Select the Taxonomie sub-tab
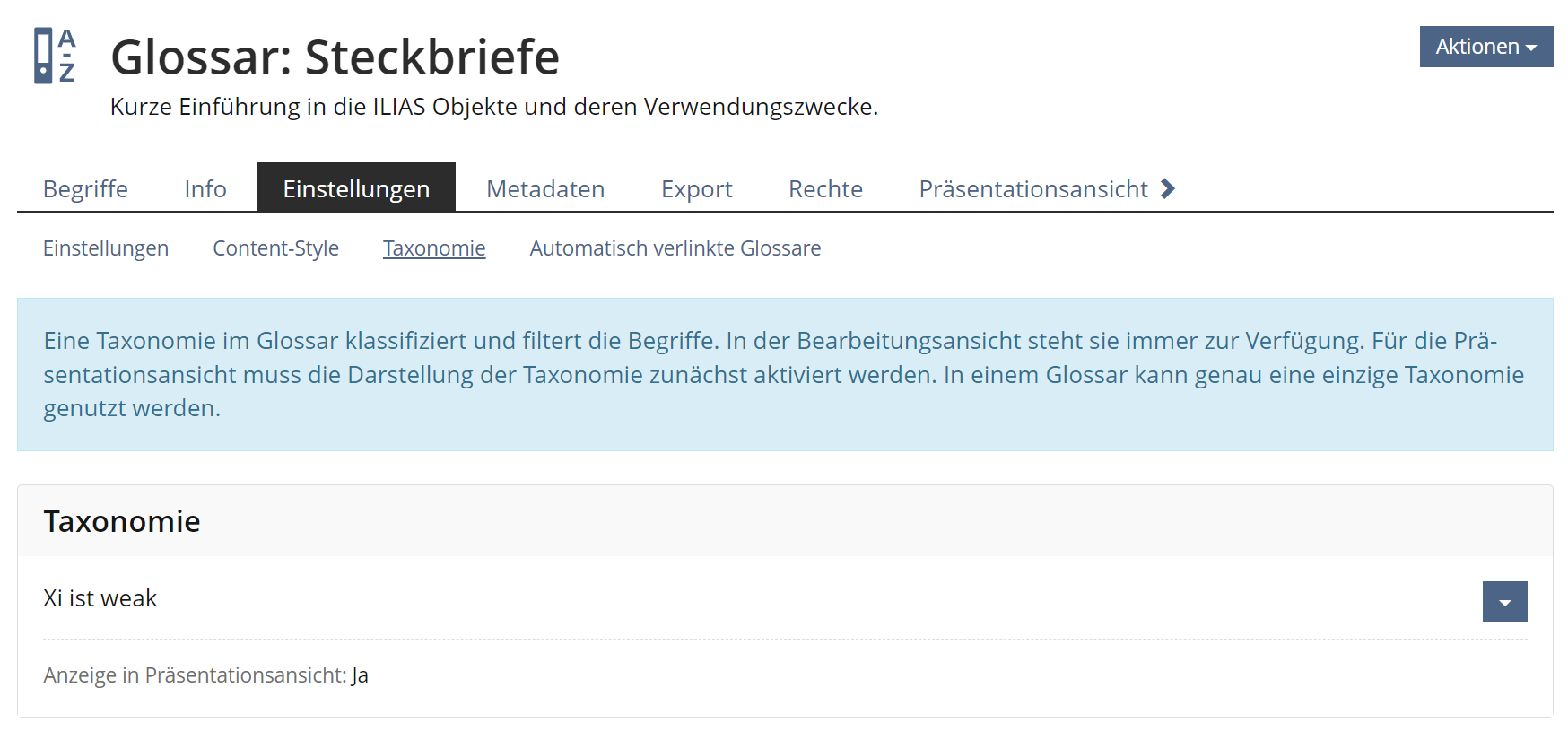This screenshot has height=732, width=1568. click(434, 248)
